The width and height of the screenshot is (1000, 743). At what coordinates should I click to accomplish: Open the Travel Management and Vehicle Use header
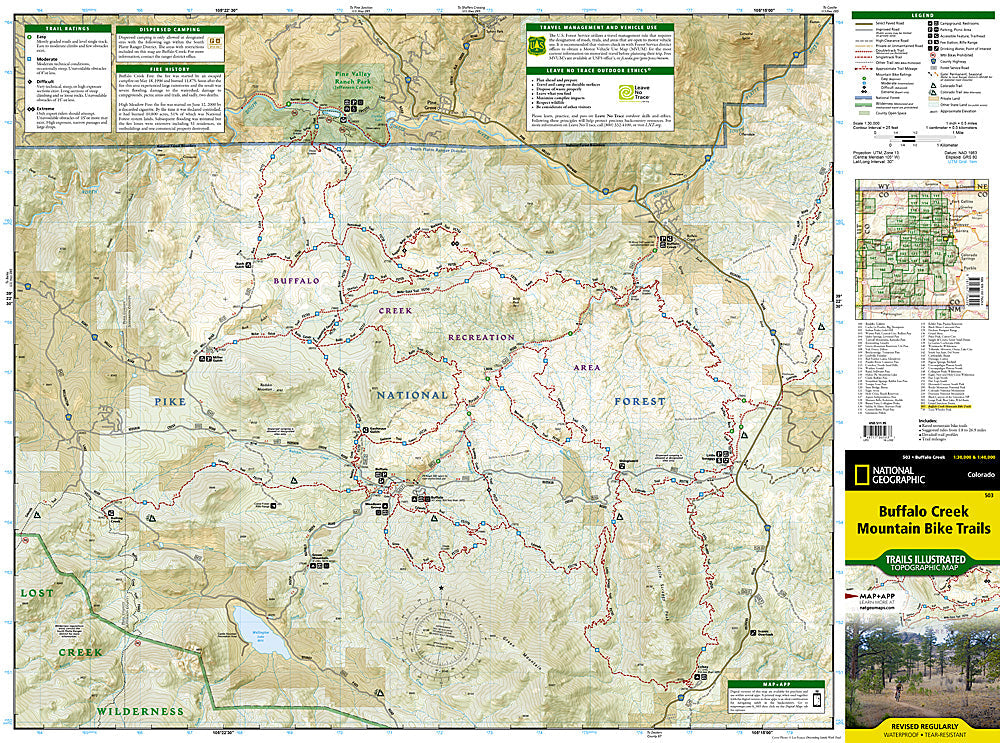pyautogui.click(x=598, y=27)
